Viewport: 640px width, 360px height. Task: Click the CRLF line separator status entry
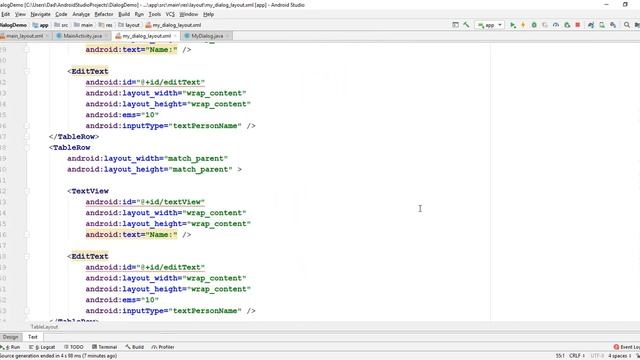point(576,356)
